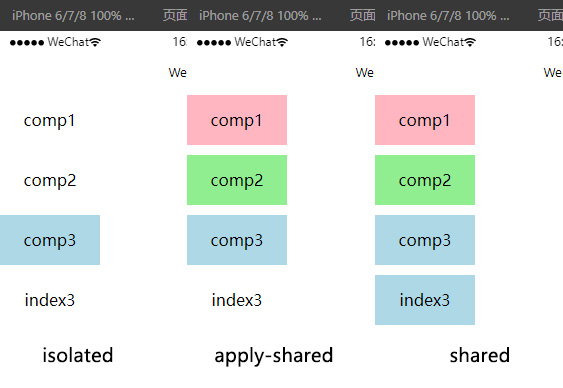Click the WiFi icon in third simulator
Image resolution: width=563 pixels, height=388 pixels.
tap(470, 42)
